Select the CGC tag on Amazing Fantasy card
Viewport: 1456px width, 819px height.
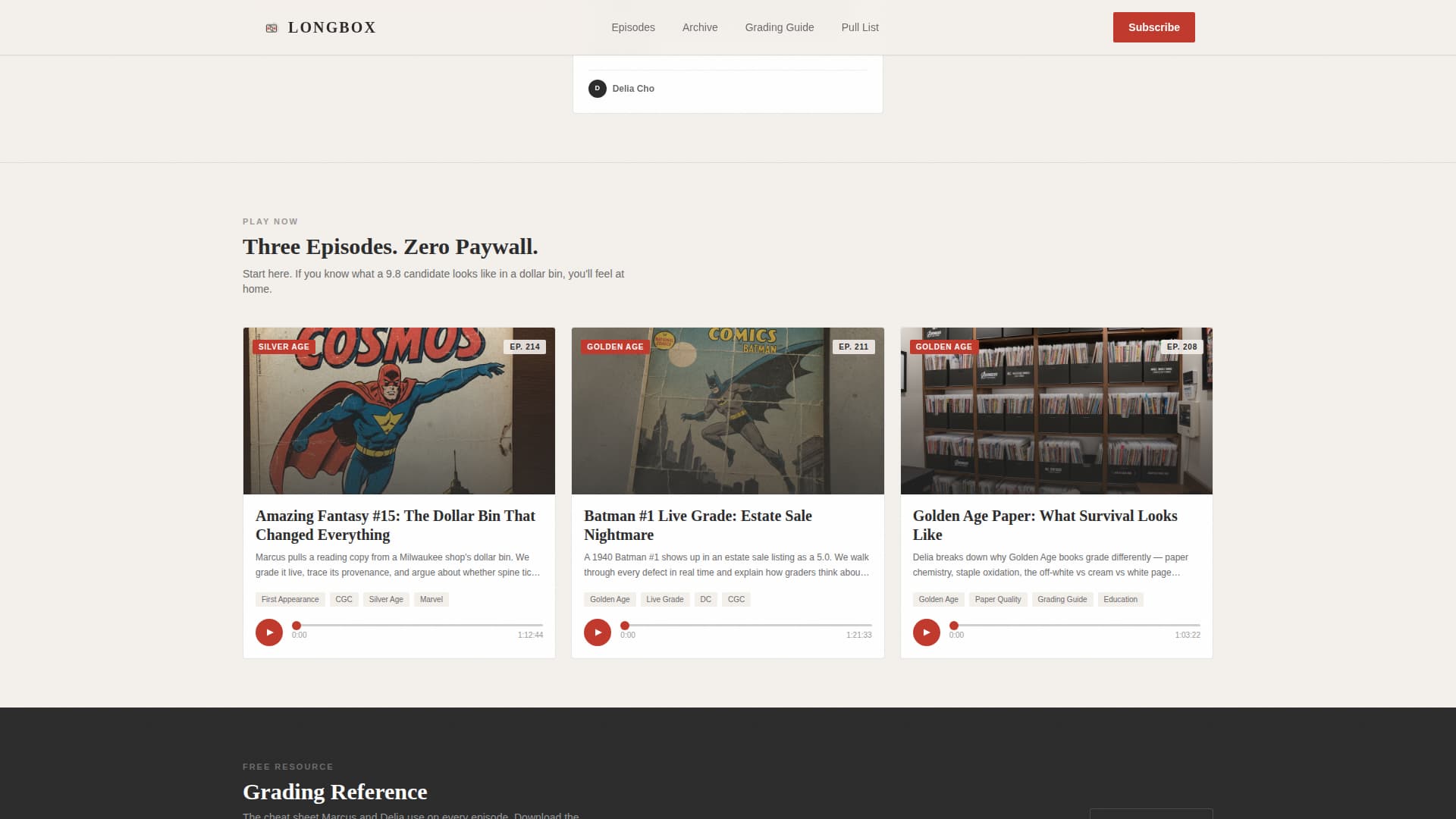[344, 599]
